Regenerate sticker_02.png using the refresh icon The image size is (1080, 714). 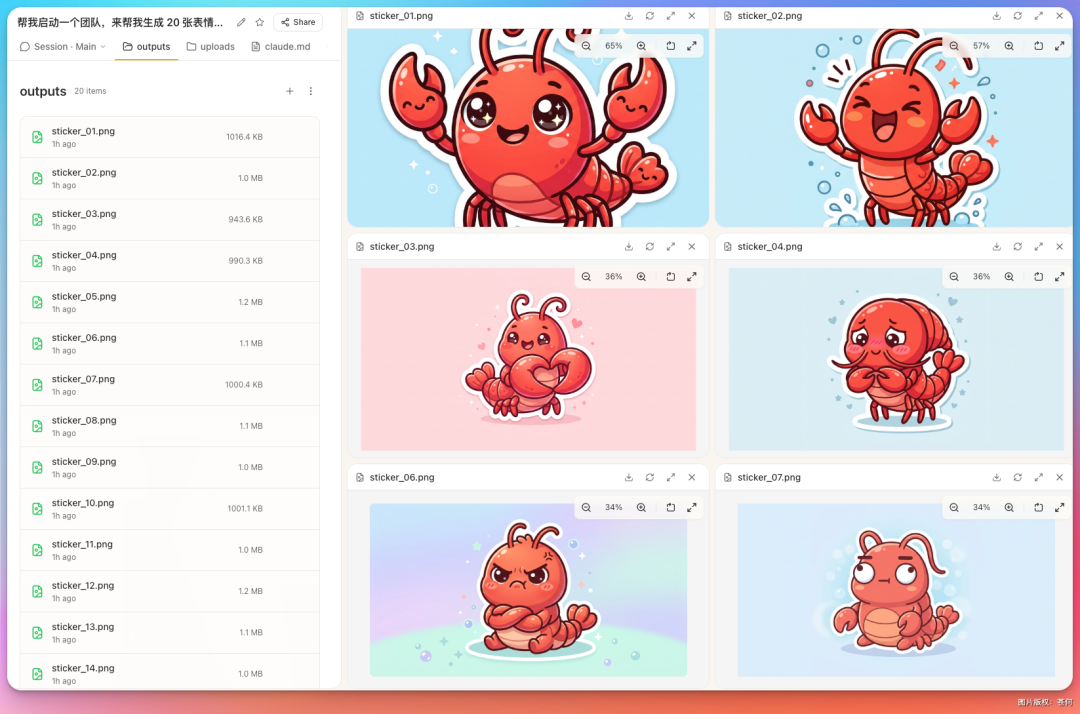coord(1017,16)
